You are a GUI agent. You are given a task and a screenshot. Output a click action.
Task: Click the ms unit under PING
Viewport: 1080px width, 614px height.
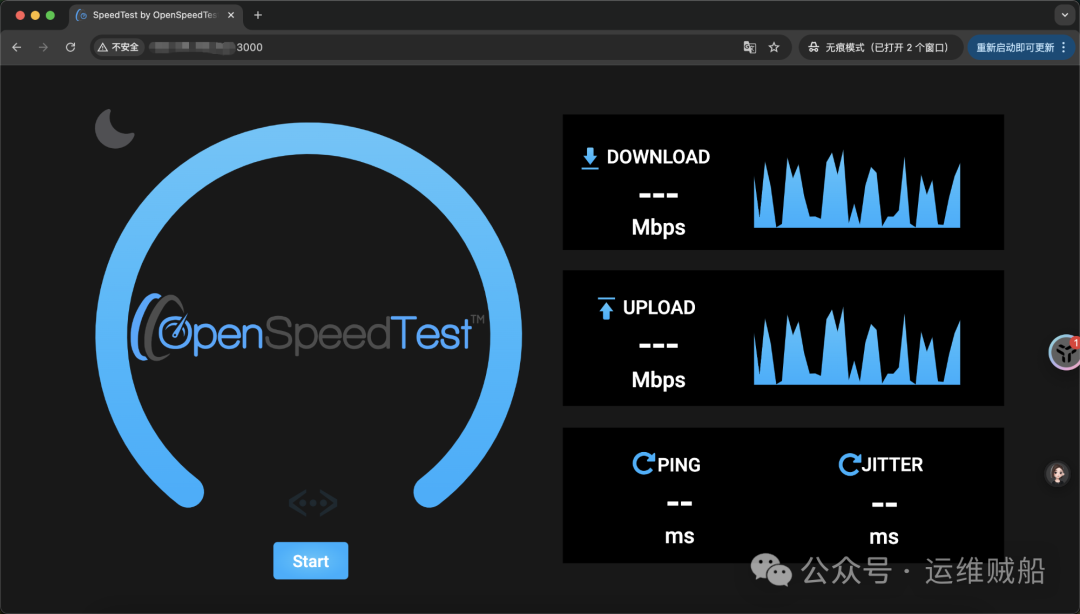[679, 536]
